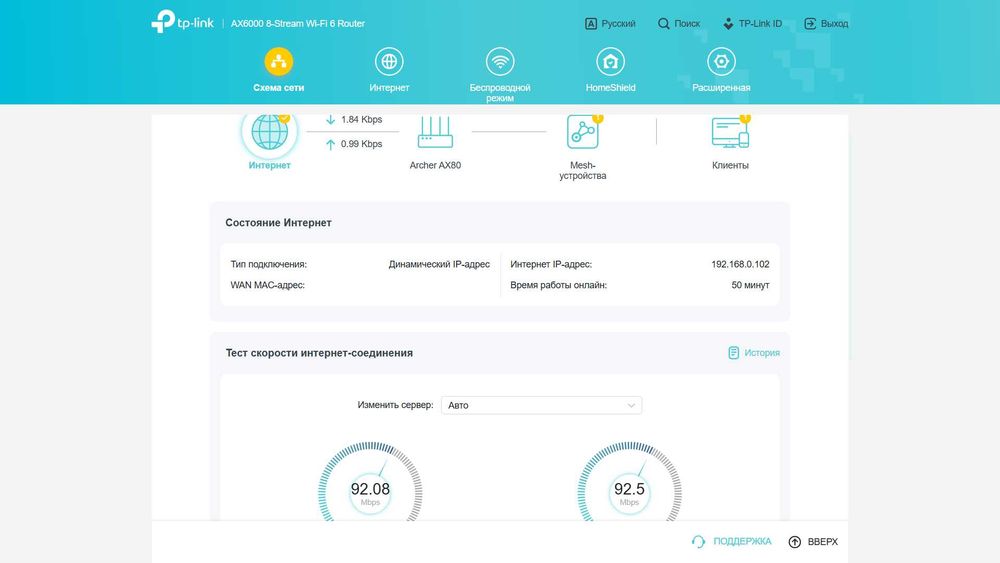1000x563 pixels.
Task: Click ПОДДЕРЖКА support link
Action: tap(742, 541)
